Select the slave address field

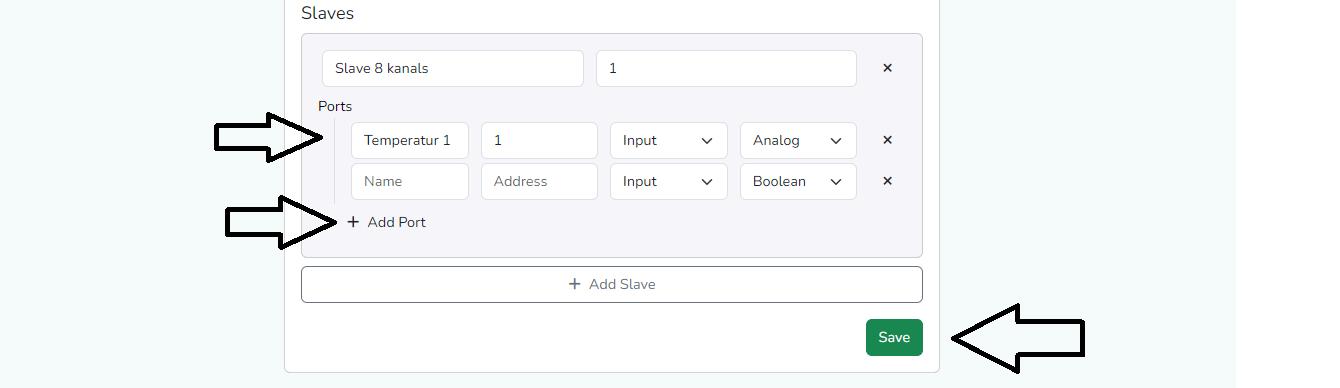click(726, 68)
